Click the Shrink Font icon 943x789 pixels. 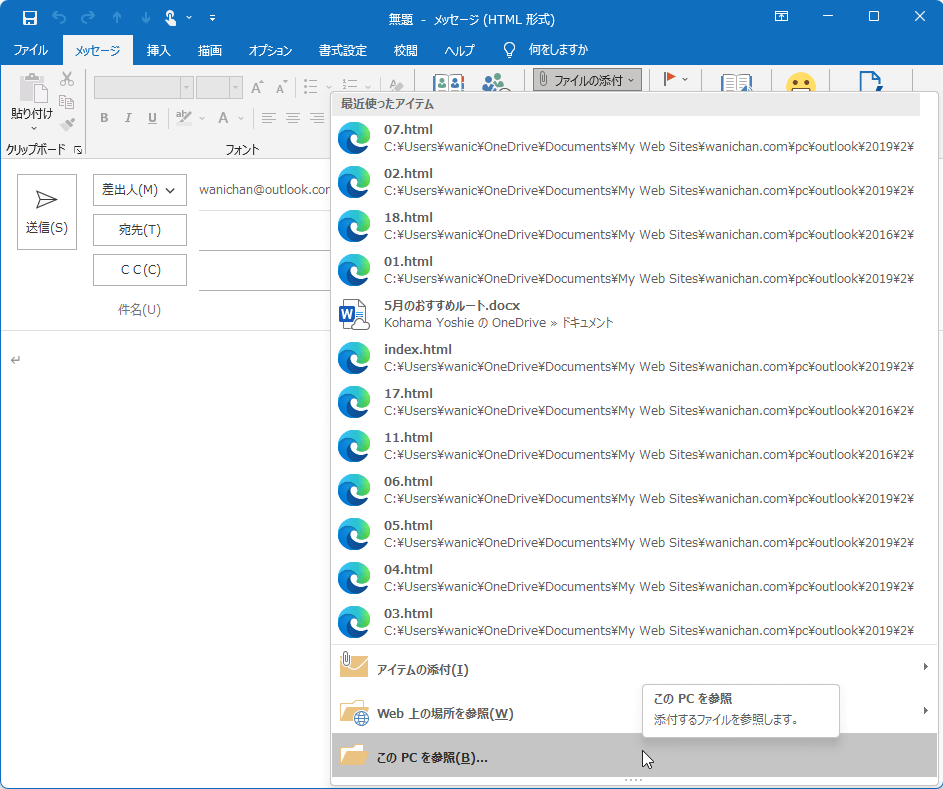(x=281, y=88)
